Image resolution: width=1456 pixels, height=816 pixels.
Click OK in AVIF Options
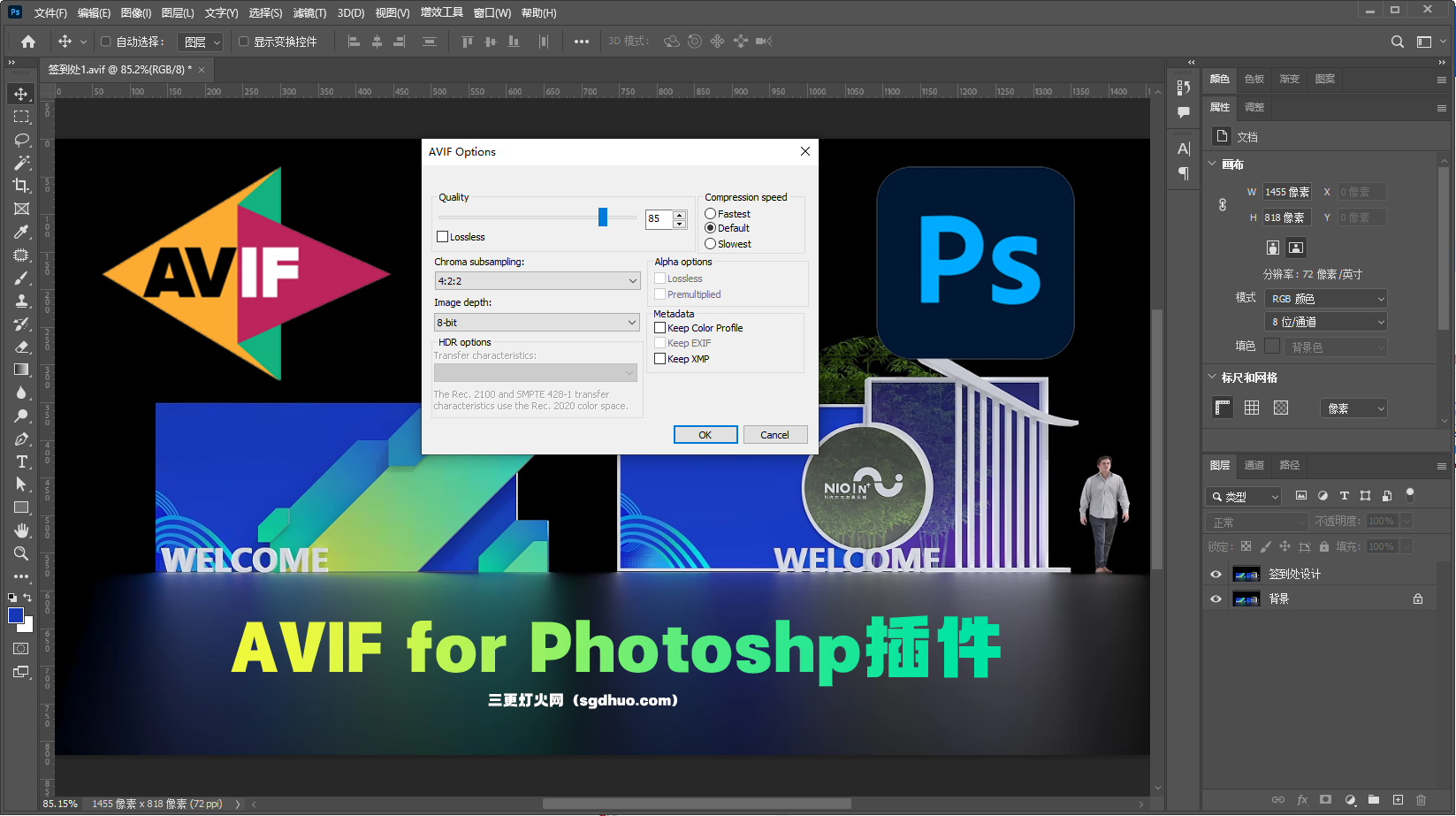705,435
